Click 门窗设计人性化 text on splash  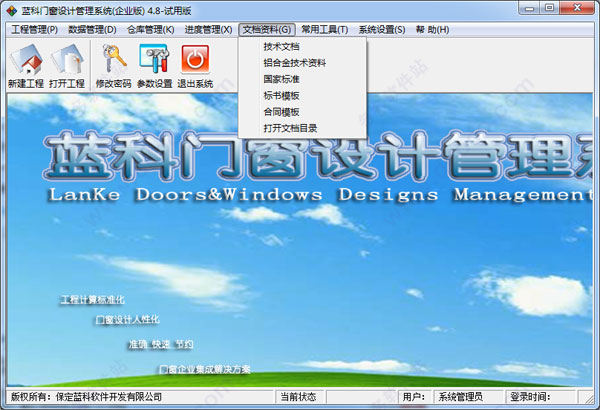127,319
